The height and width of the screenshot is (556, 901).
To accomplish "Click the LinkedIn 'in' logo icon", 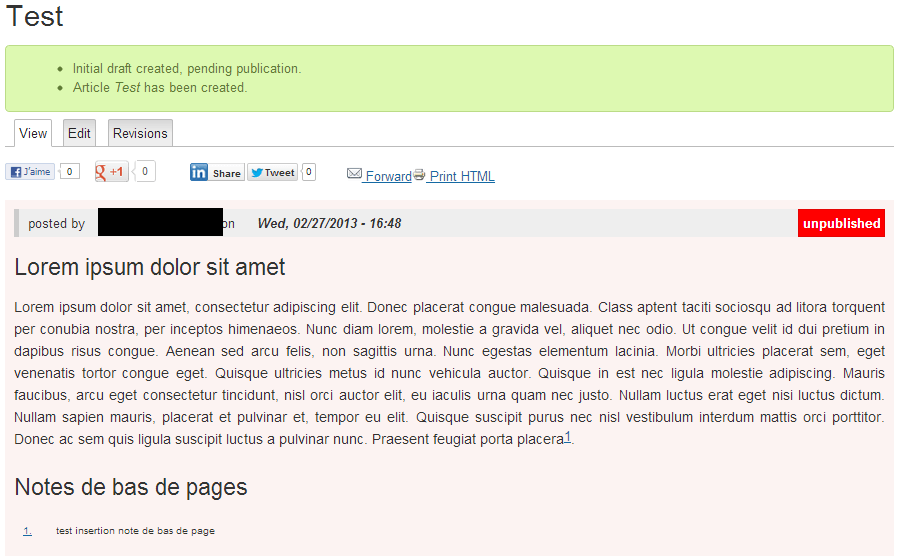I will pos(199,173).
